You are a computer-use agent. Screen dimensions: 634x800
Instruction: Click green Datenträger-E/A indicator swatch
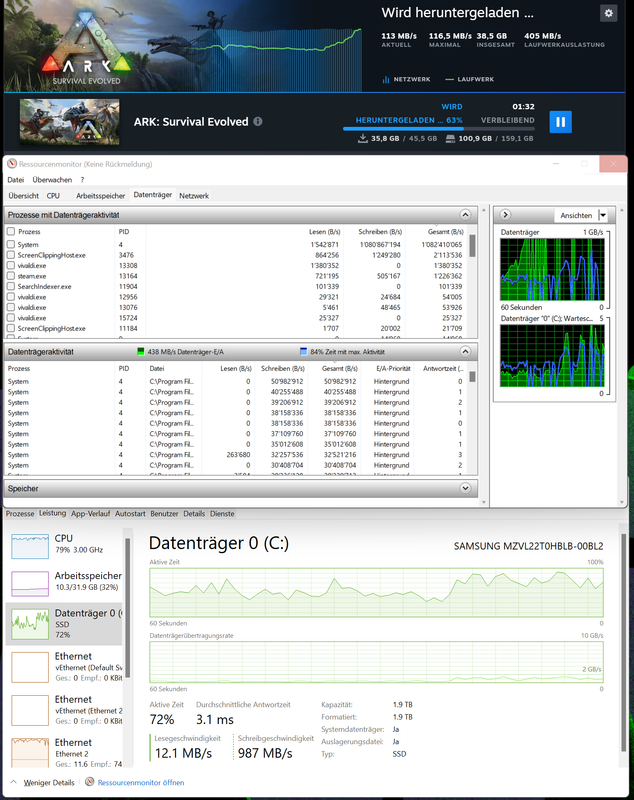click(141, 352)
